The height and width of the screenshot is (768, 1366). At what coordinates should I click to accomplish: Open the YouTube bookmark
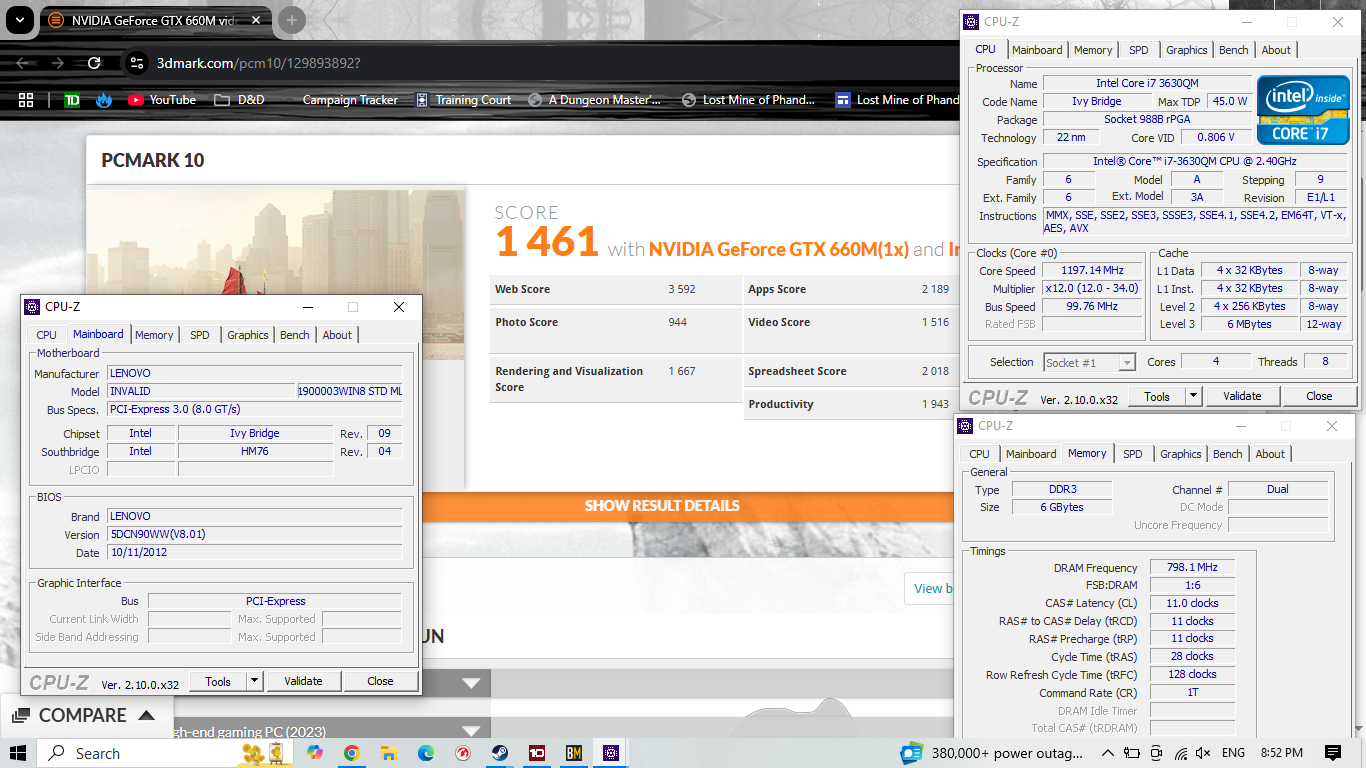coord(162,100)
